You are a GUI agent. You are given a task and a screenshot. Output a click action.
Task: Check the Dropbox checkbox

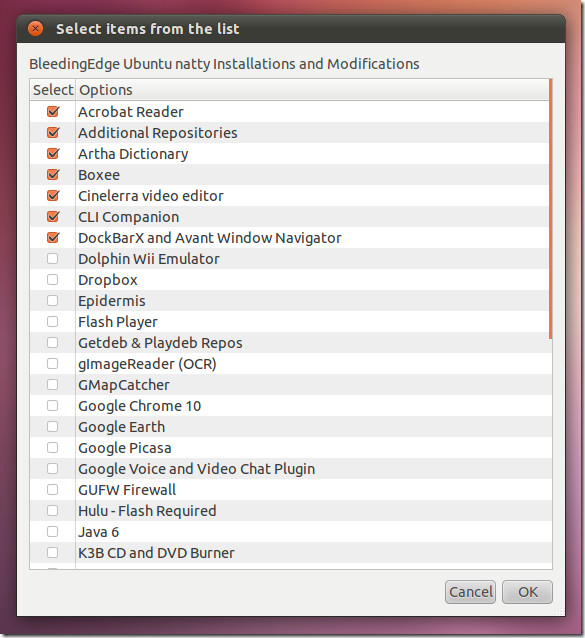pyautogui.click(x=52, y=280)
